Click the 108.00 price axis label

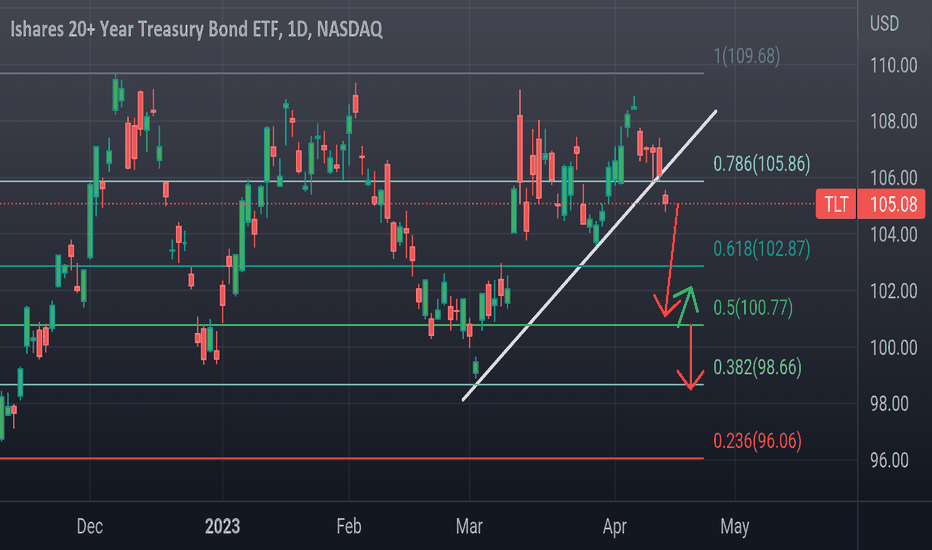(x=893, y=121)
